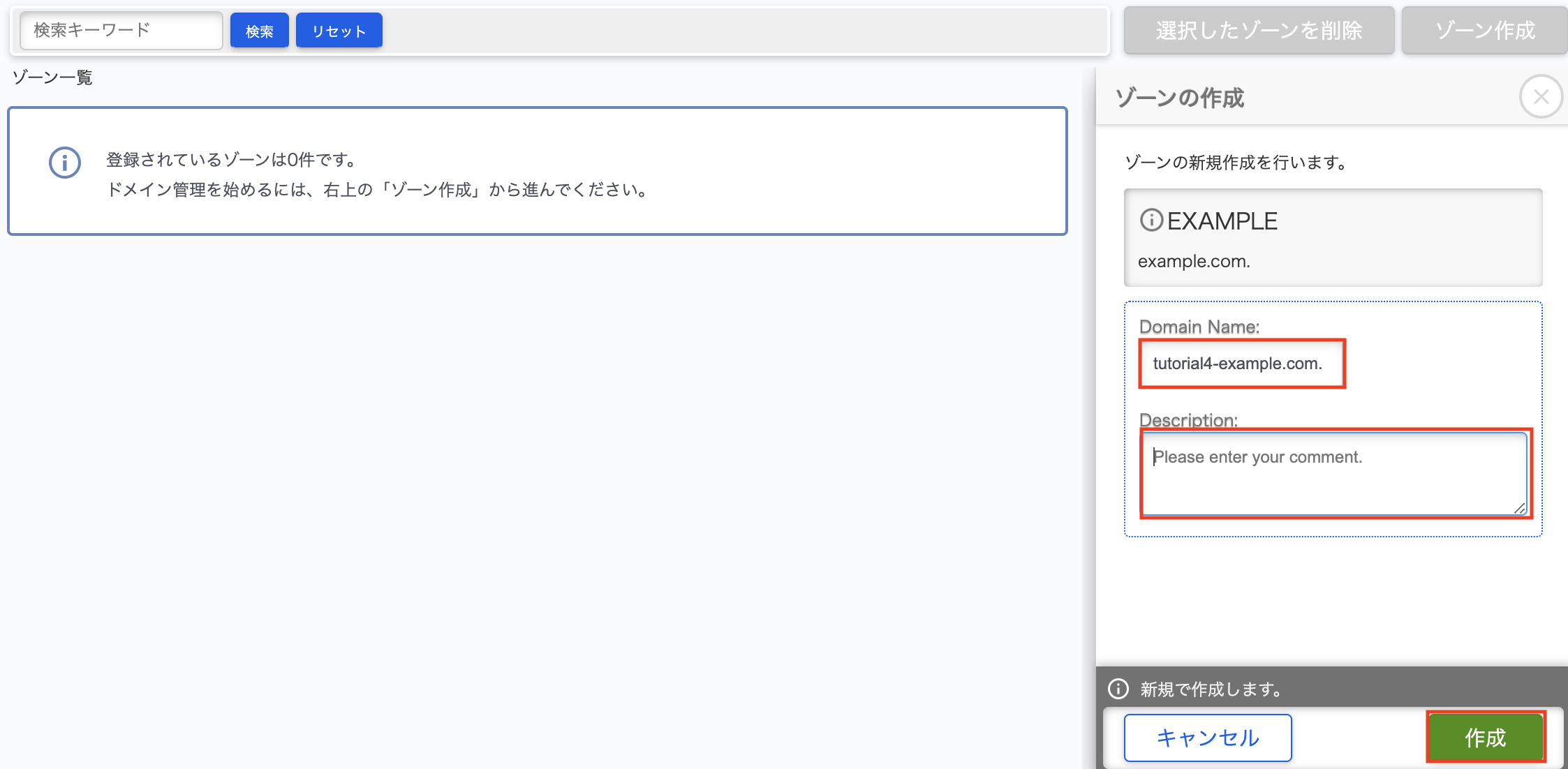Image resolution: width=1568 pixels, height=769 pixels.
Task: Close the ゾーンの作成 panel with X
Action: click(x=1541, y=96)
